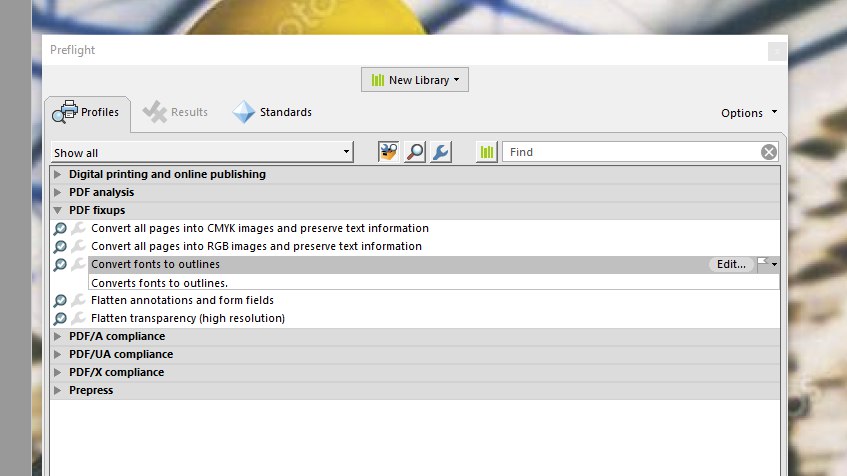Switch to the Standards tab
The height and width of the screenshot is (476, 847).
(x=272, y=112)
